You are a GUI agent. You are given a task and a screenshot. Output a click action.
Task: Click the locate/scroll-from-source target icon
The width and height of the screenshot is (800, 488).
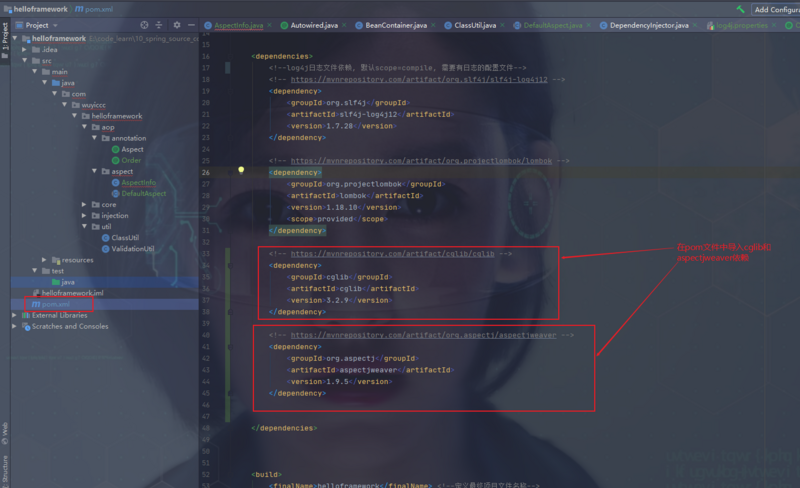click(144, 25)
